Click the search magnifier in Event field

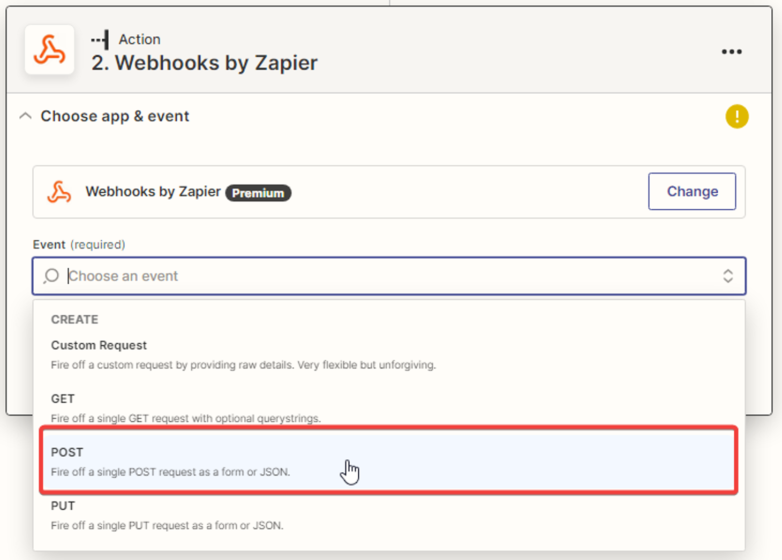coord(51,276)
